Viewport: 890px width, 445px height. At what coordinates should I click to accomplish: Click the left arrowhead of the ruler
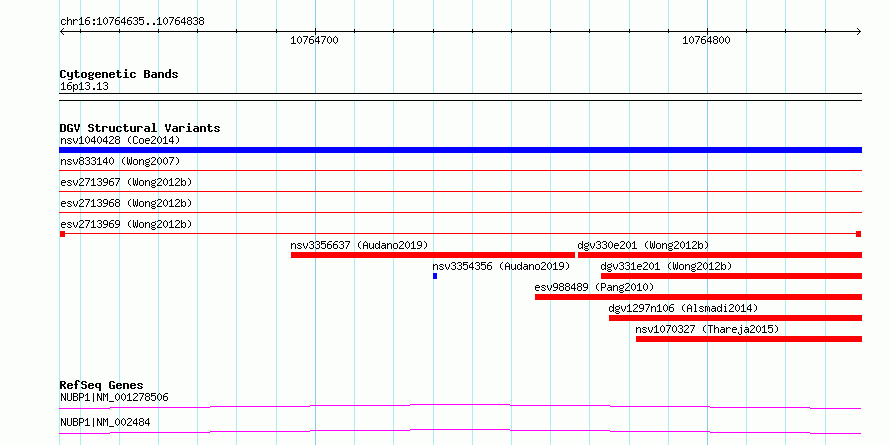coord(62,32)
